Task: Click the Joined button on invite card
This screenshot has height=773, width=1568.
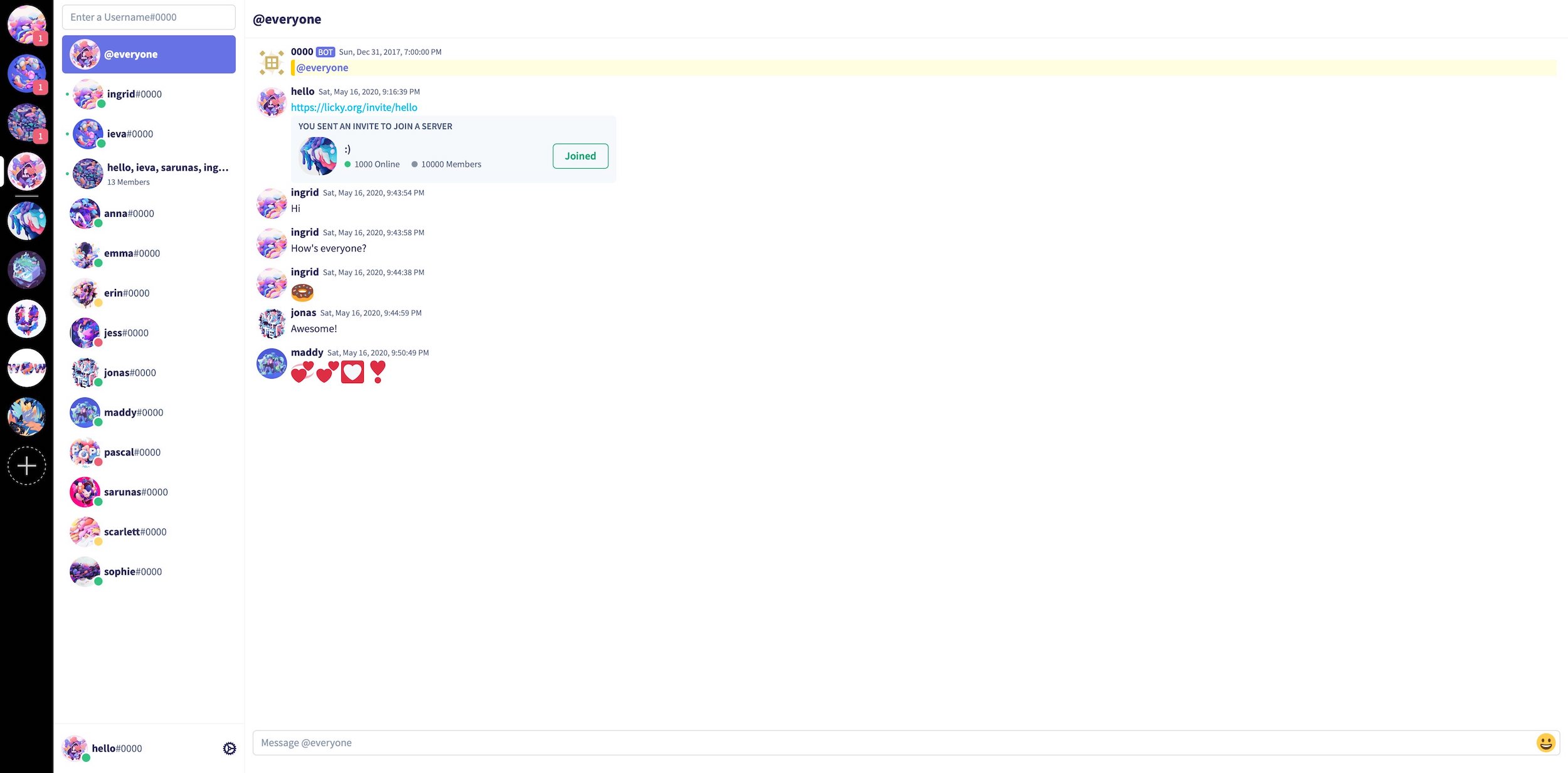Action: click(580, 156)
